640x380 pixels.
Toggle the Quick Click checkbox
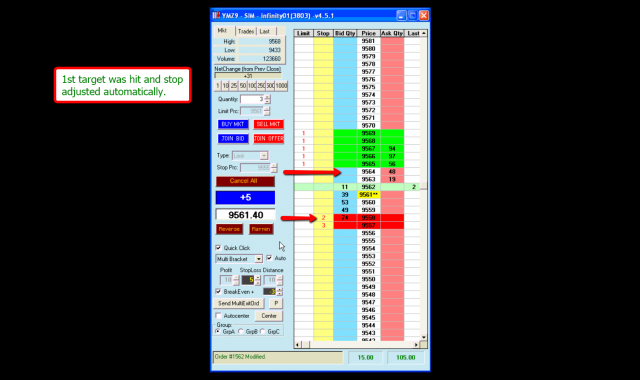coord(218,248)
